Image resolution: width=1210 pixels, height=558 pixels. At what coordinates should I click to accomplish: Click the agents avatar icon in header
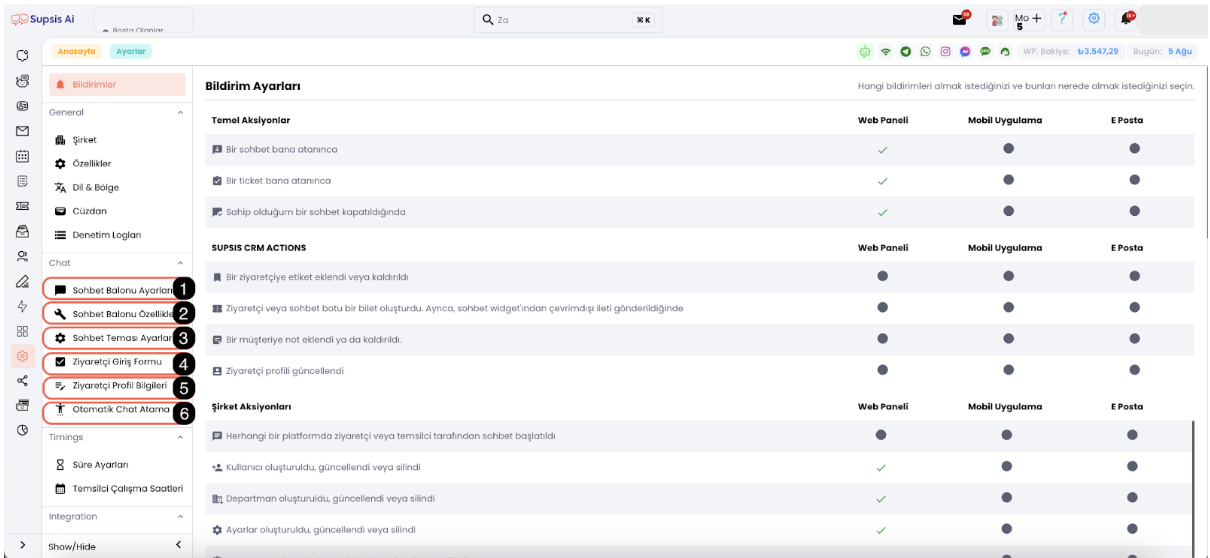pyautogui.click(x=996, y=20)
